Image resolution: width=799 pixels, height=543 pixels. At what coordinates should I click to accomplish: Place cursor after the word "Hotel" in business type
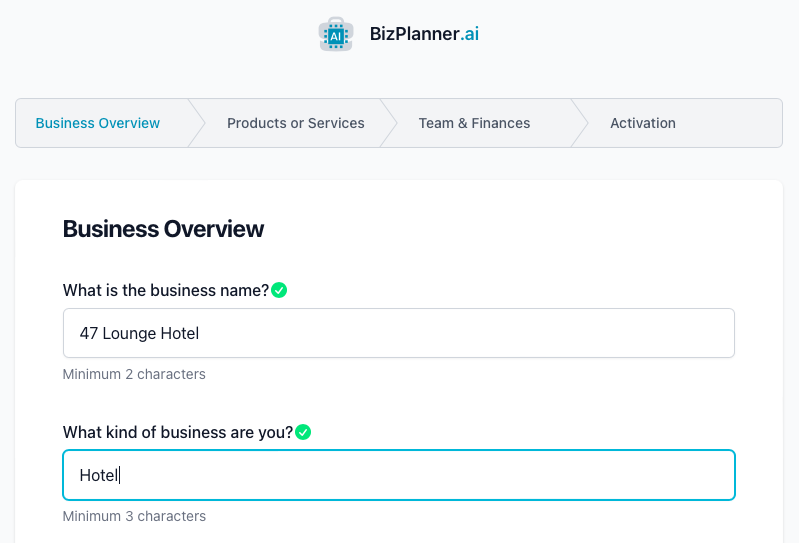(x=120, y=475)
